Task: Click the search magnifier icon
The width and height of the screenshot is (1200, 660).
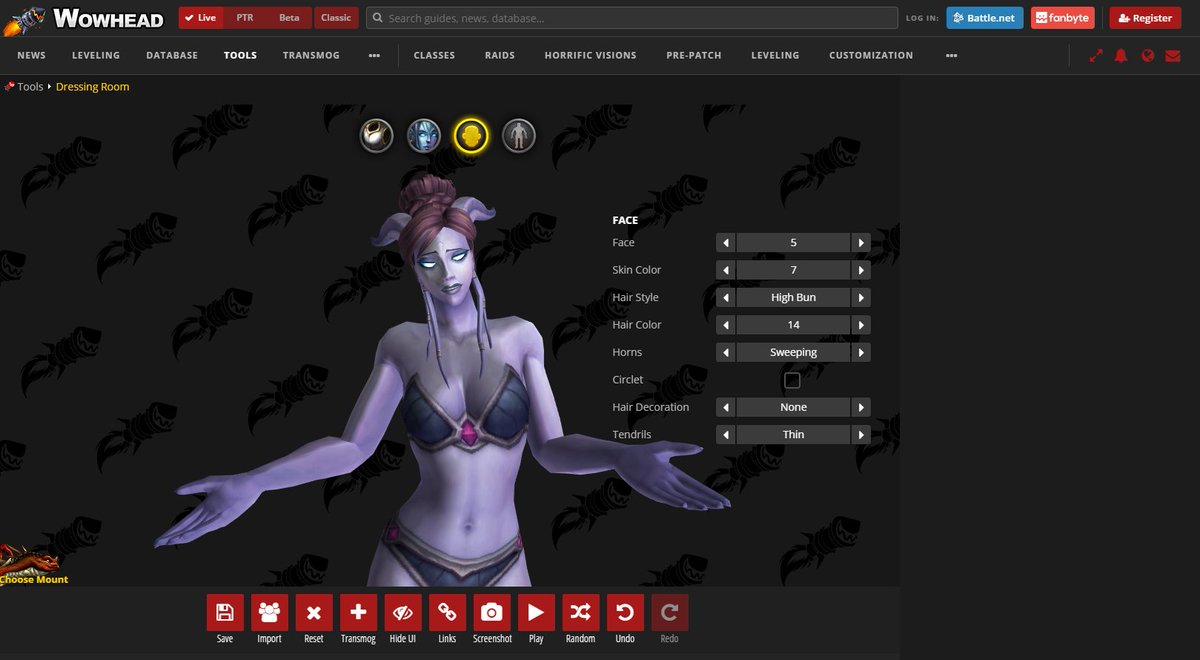Action: (377, 18)
